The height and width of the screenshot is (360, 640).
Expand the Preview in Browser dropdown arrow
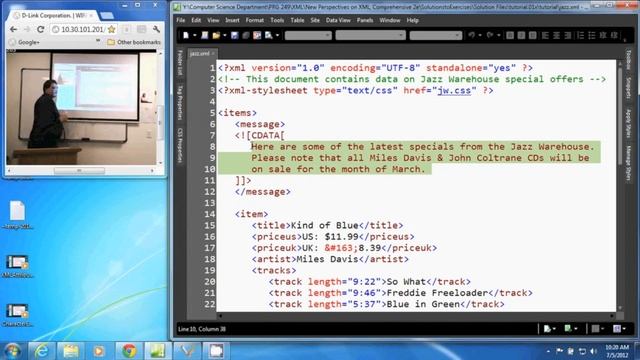tap(277, 36)
